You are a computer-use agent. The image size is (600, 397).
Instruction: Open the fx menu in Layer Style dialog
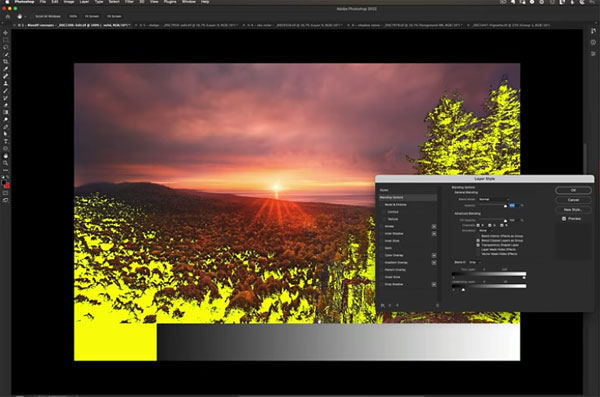383,306
